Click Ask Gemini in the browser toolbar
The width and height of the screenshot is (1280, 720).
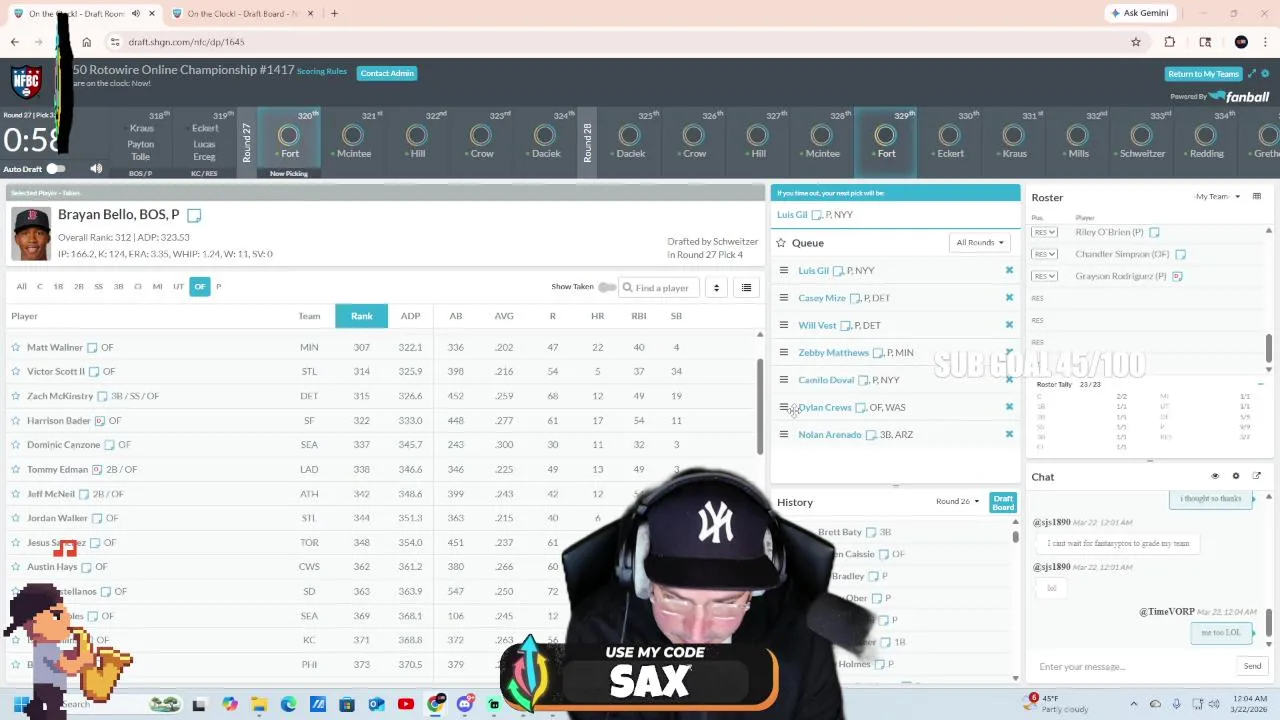1139,14
